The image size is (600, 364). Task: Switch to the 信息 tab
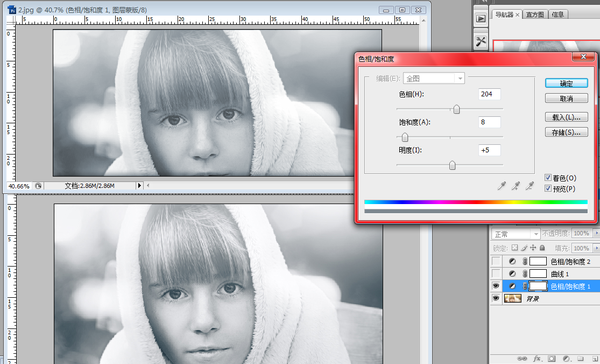pos(558,15)
